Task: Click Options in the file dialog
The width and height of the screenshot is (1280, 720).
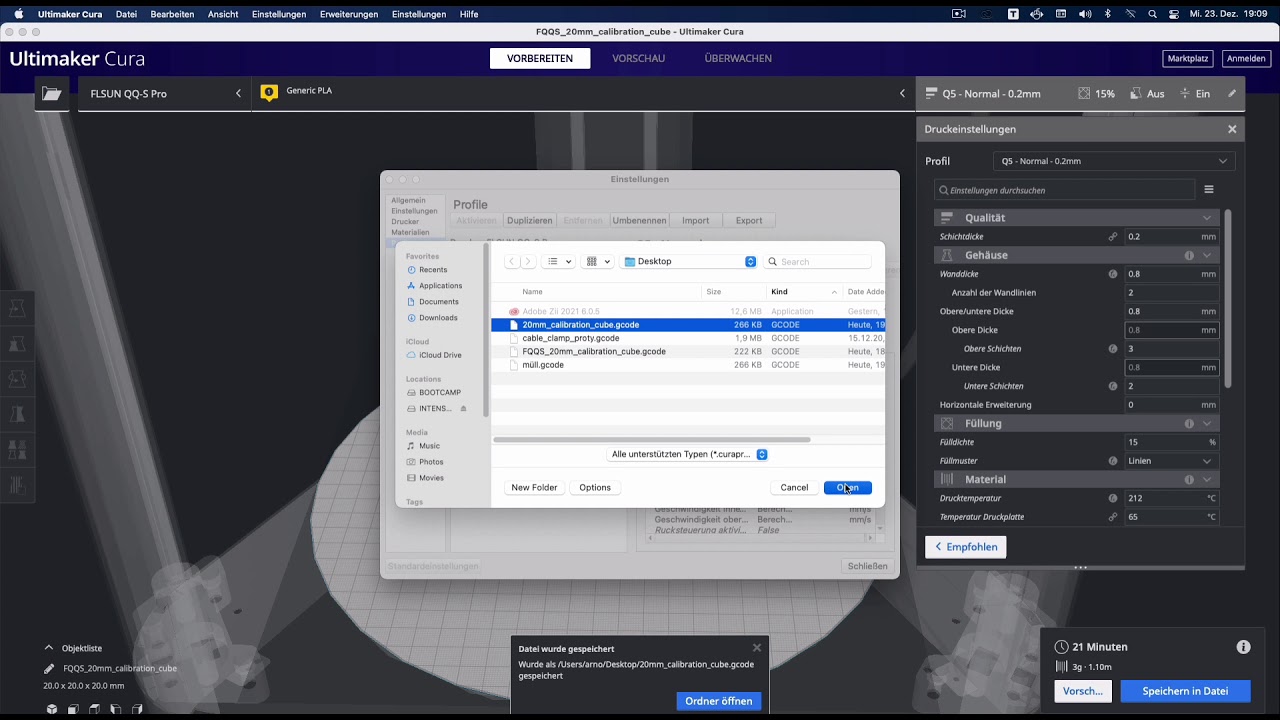Action: [x=595, y=487]
